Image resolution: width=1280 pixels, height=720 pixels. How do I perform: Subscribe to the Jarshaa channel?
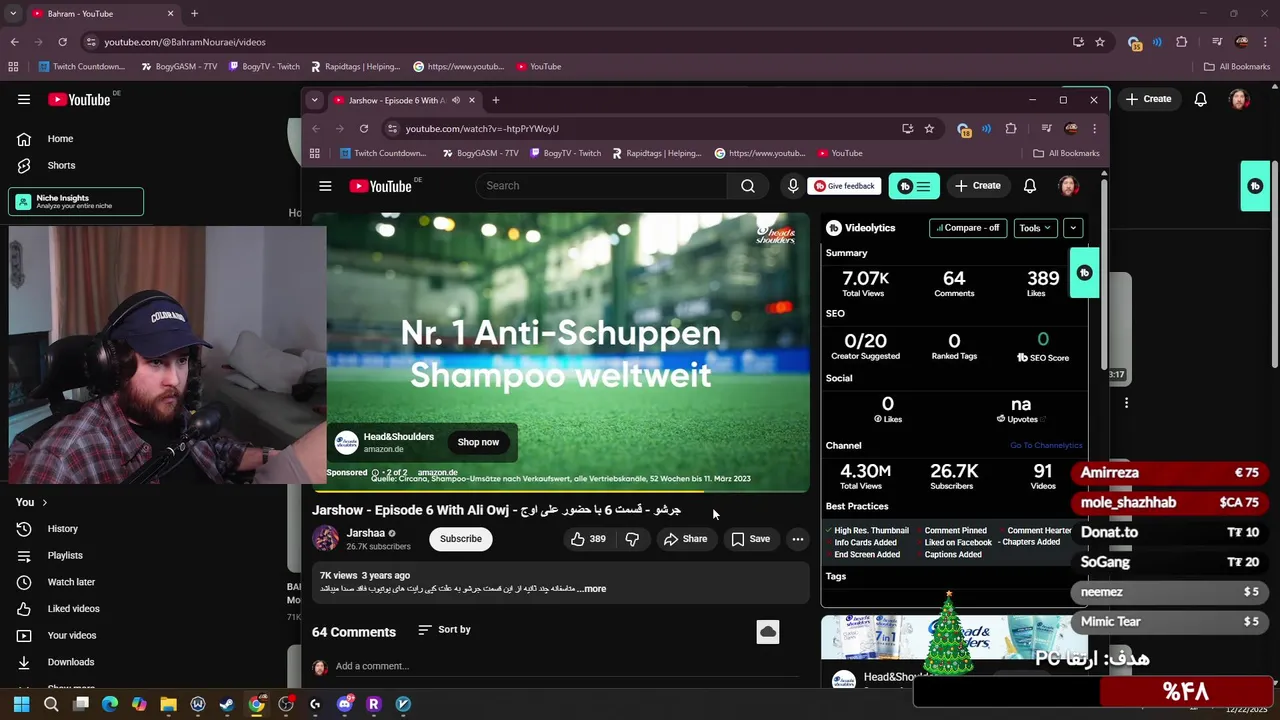(x=461, y=539)
